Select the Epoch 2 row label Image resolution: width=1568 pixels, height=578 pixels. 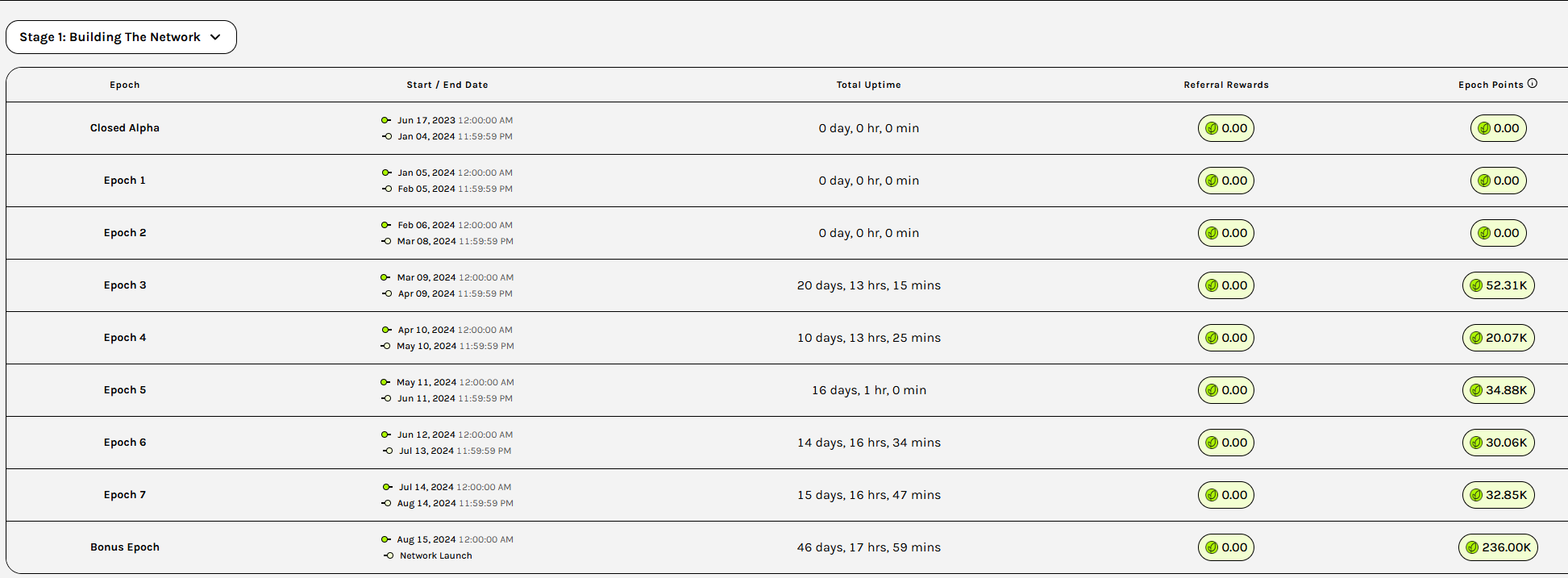(125, 233)
